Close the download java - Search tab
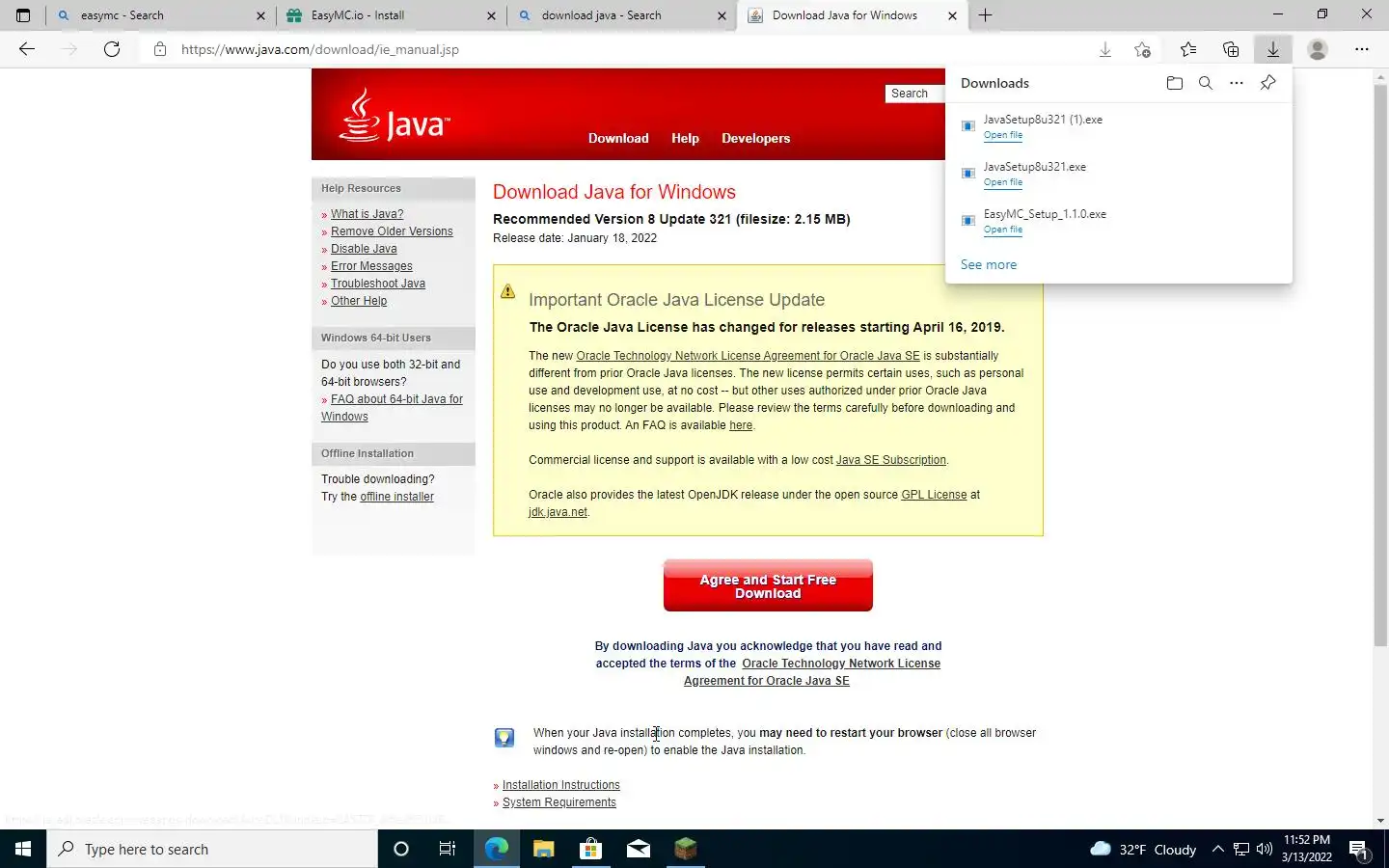Screen dimensions: 1389x868 coord(722,15)
